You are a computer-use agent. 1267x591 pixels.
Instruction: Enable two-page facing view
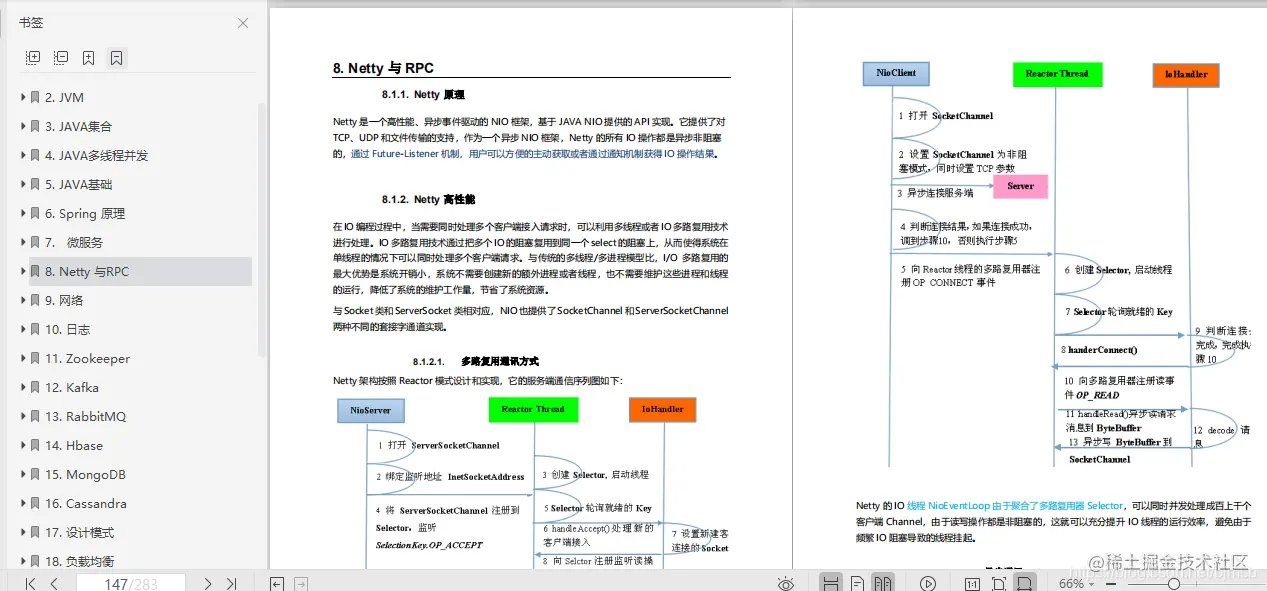pos(884,583)
